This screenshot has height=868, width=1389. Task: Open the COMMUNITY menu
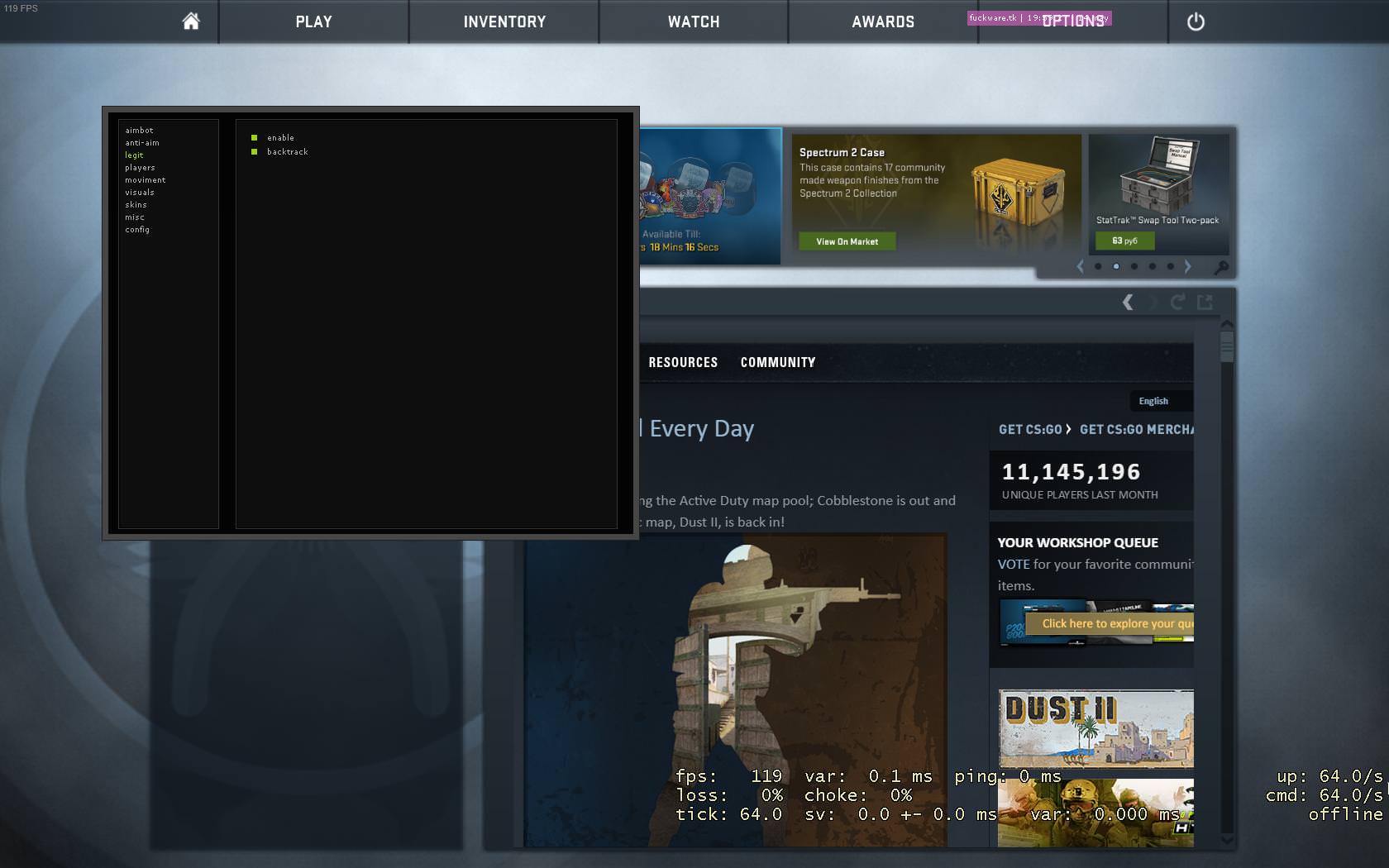pos(778,362)
